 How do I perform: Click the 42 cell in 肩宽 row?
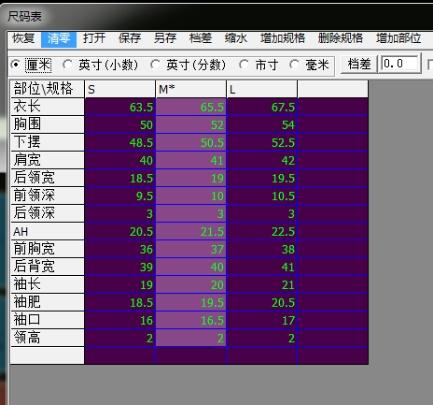click(262, 160)
